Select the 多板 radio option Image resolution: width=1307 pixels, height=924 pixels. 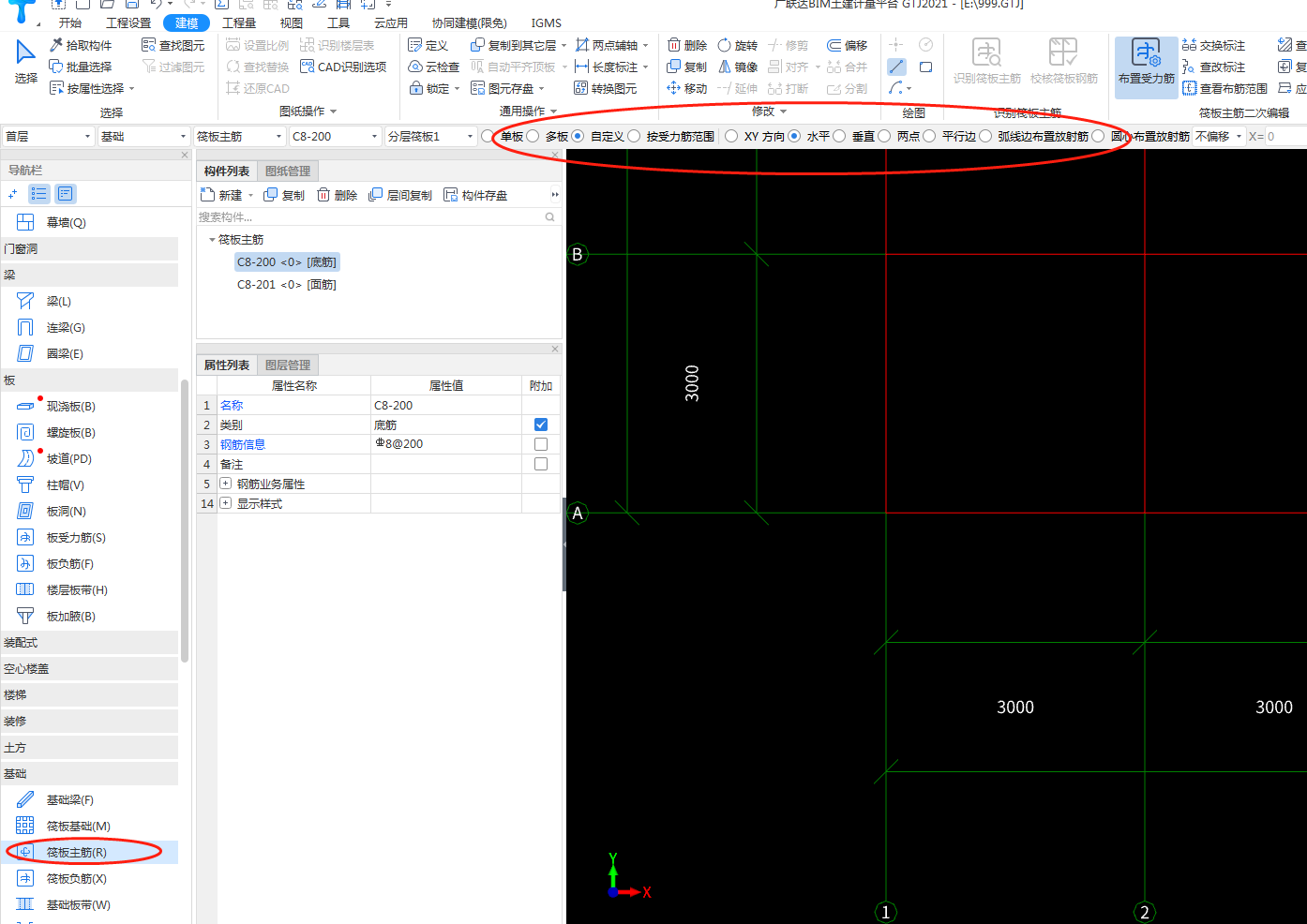pos(533,136)
